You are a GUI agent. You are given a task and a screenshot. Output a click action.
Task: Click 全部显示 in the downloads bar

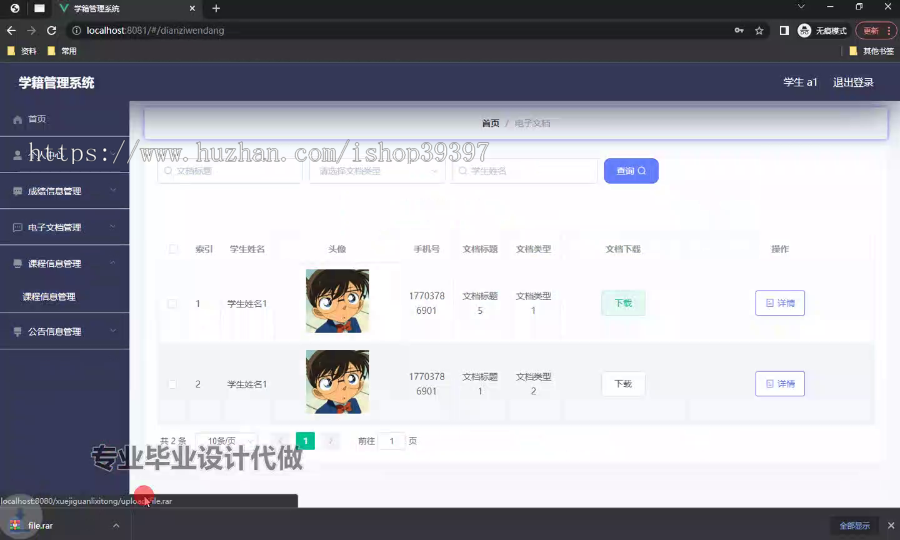[x=855, y=525]
